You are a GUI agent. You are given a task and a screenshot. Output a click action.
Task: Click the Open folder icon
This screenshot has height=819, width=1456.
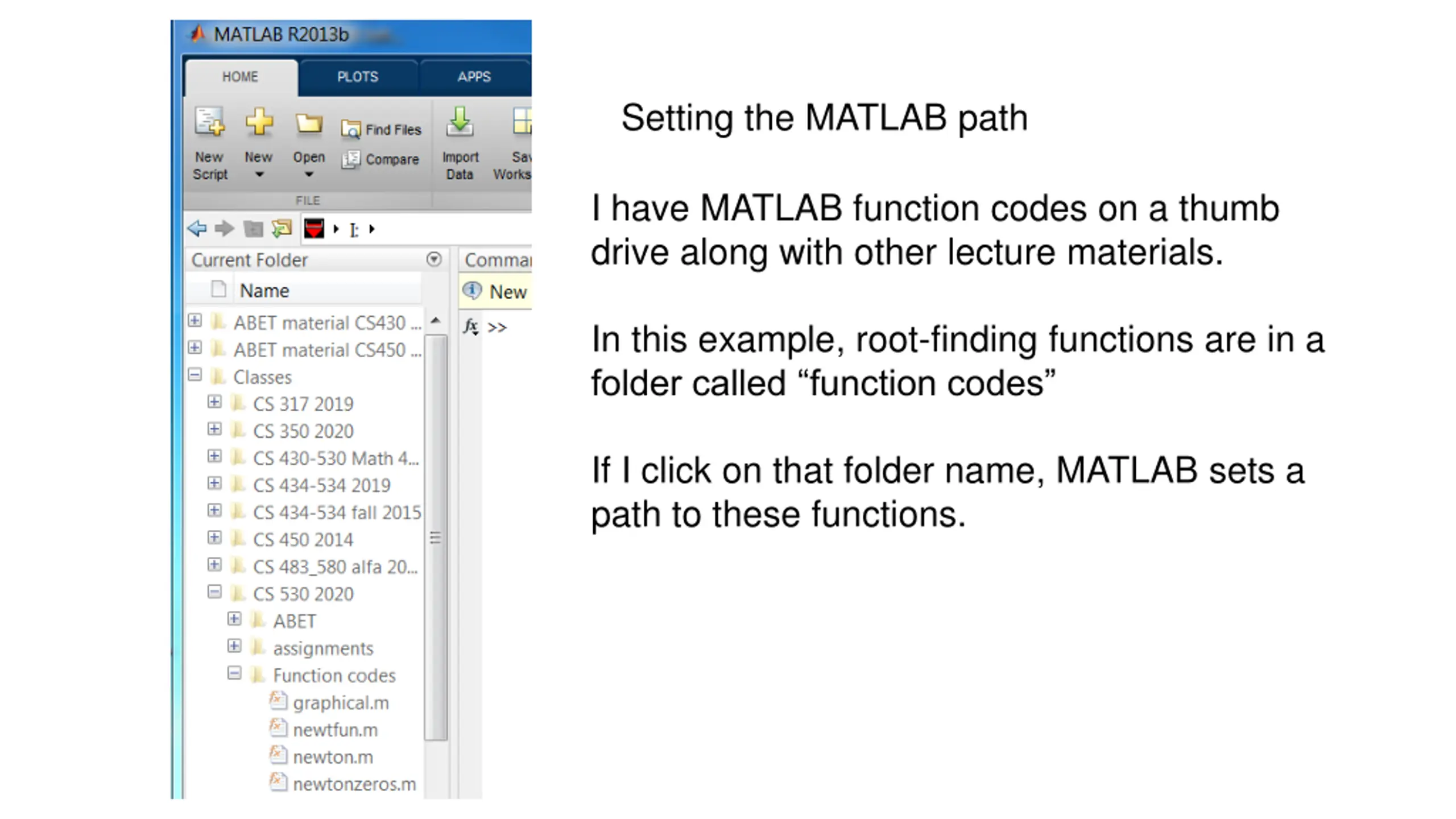click(x=309, y=123)
